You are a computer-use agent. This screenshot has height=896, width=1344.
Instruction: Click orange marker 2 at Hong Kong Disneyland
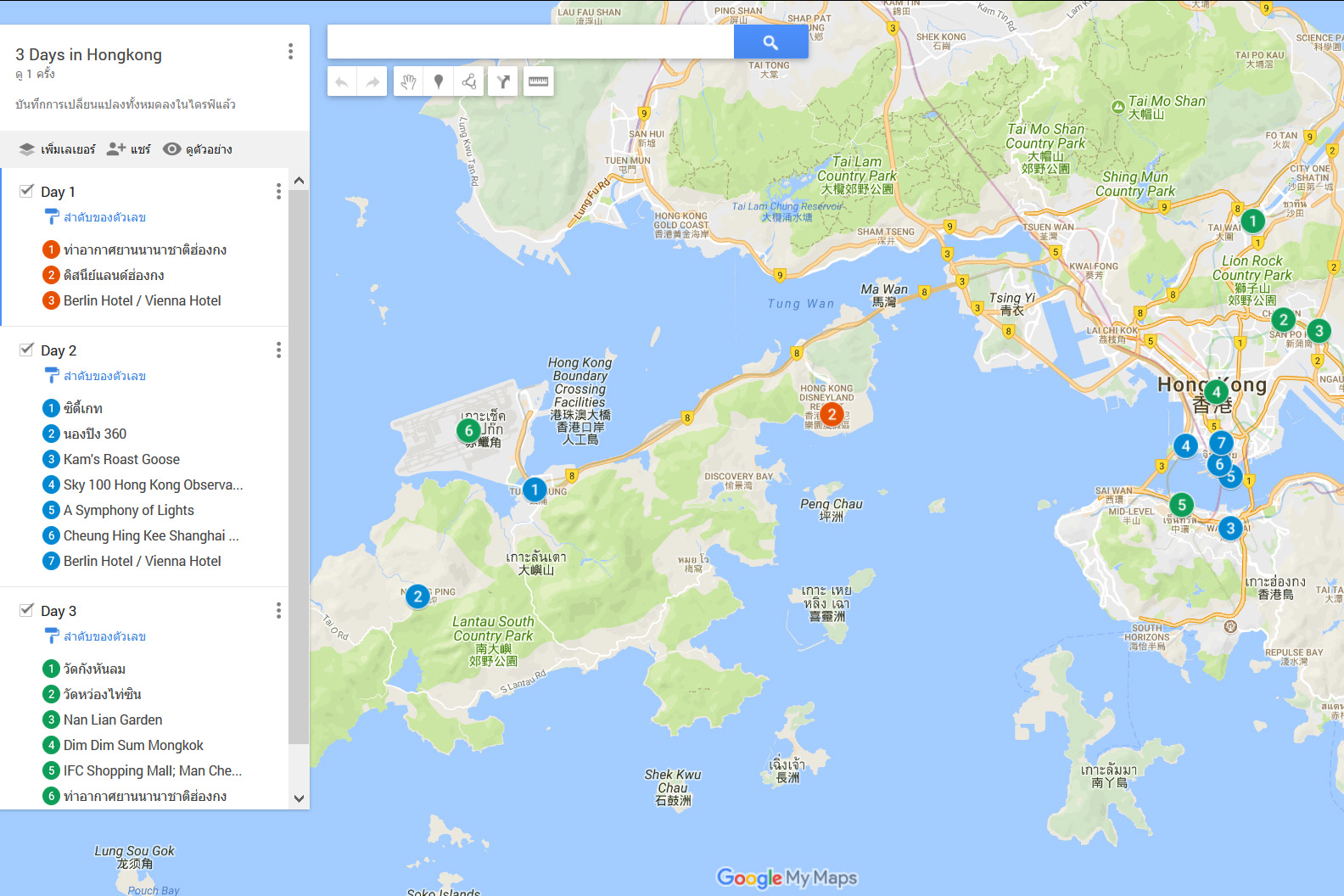(x=832, y=414)
